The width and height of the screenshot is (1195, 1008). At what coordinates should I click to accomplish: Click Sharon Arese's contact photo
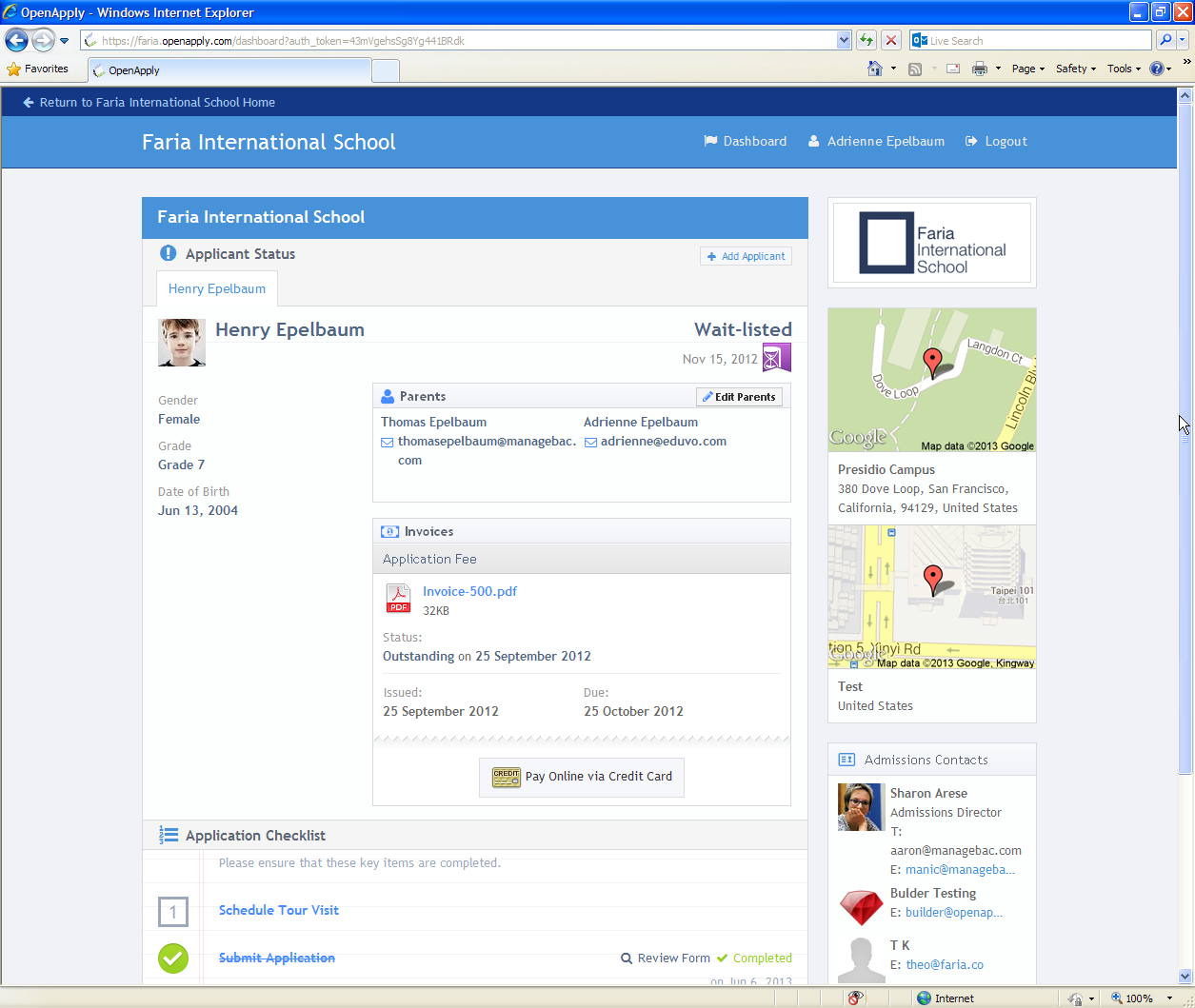pos(861,807)
